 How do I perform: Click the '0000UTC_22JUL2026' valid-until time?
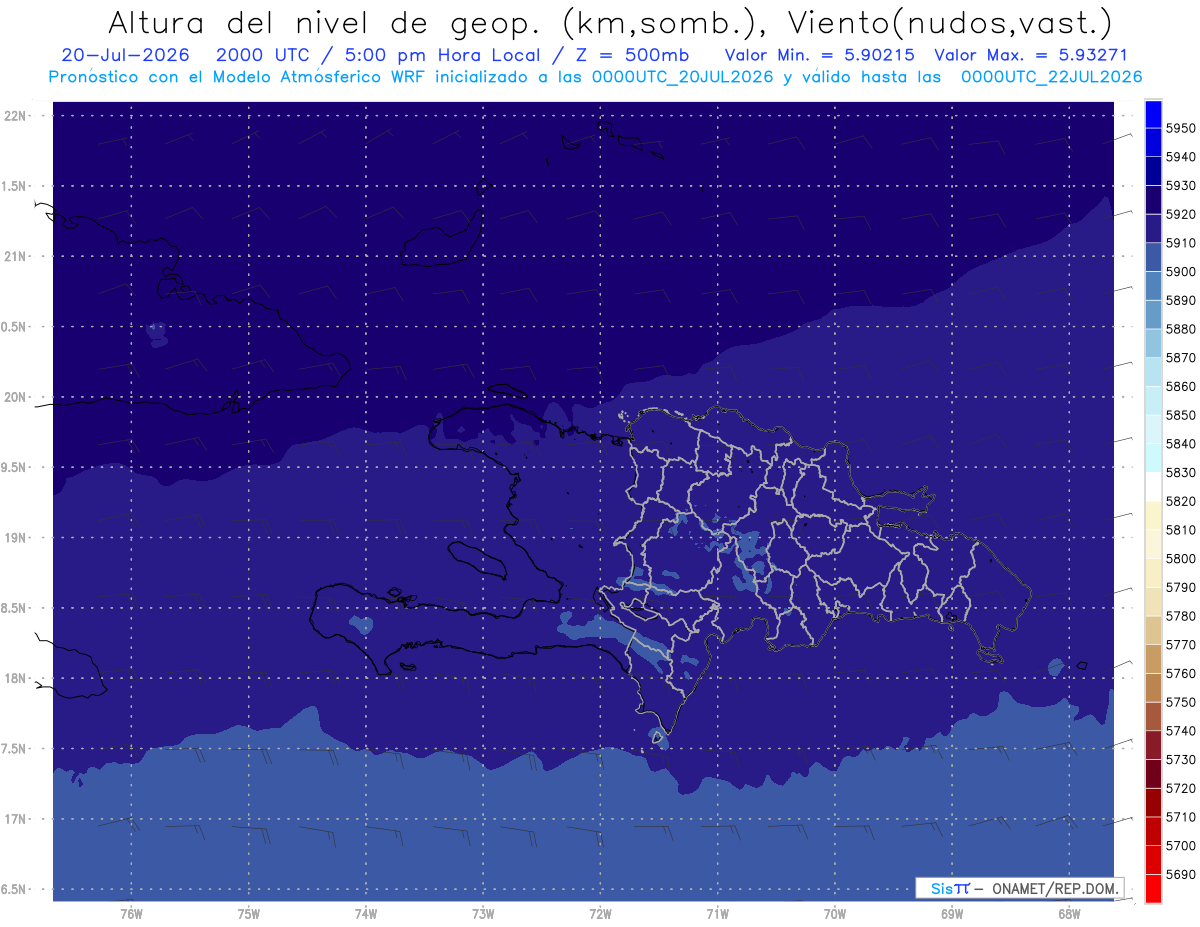1052,77
